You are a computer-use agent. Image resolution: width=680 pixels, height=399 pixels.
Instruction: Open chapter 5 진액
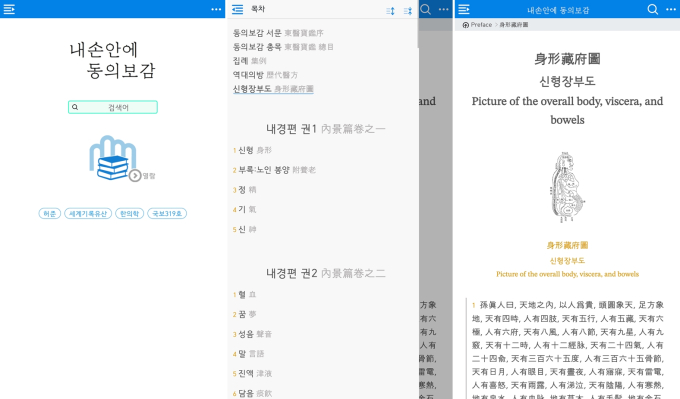coord(252,373)
